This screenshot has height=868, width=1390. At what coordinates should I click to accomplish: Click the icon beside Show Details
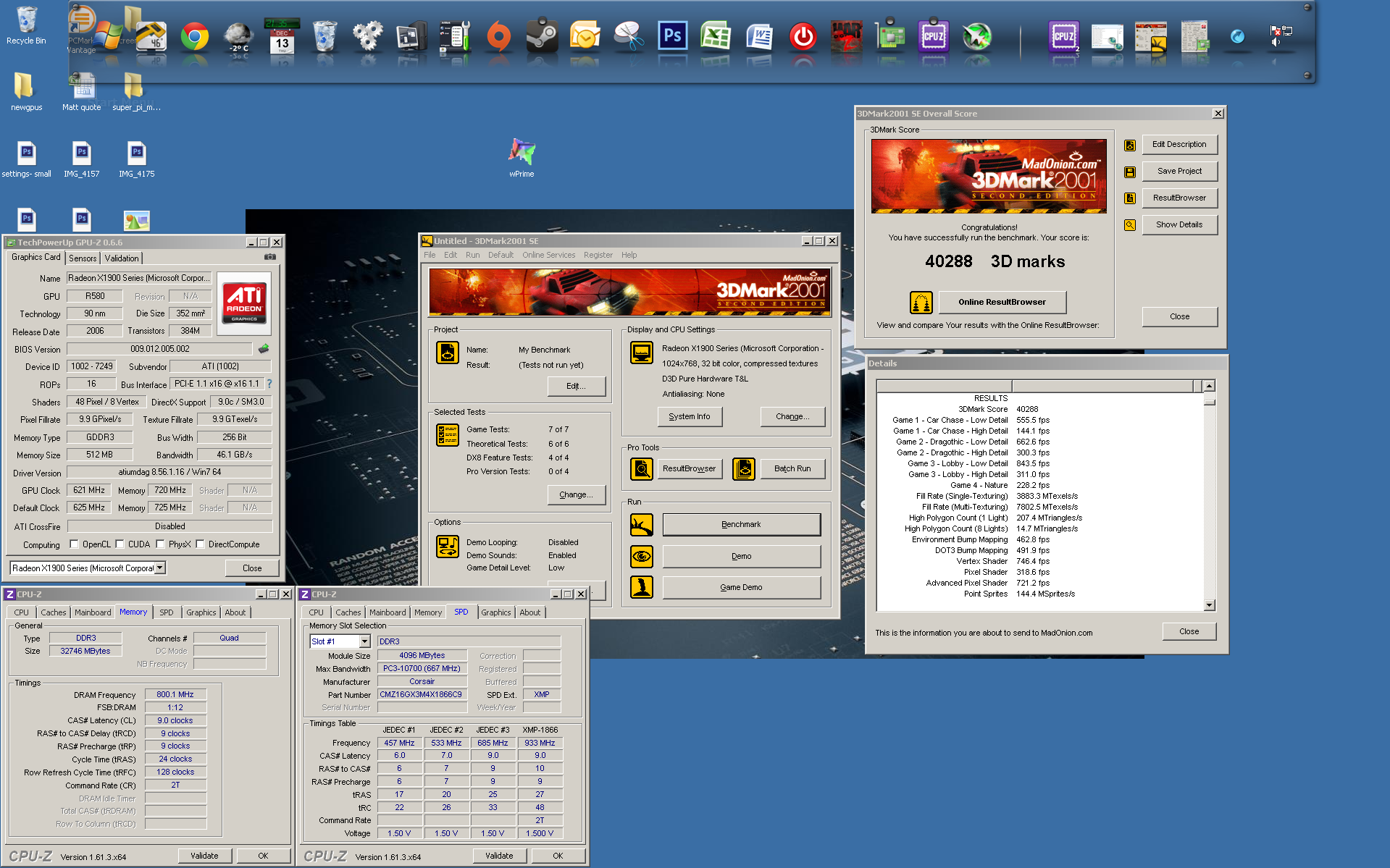1130,225
